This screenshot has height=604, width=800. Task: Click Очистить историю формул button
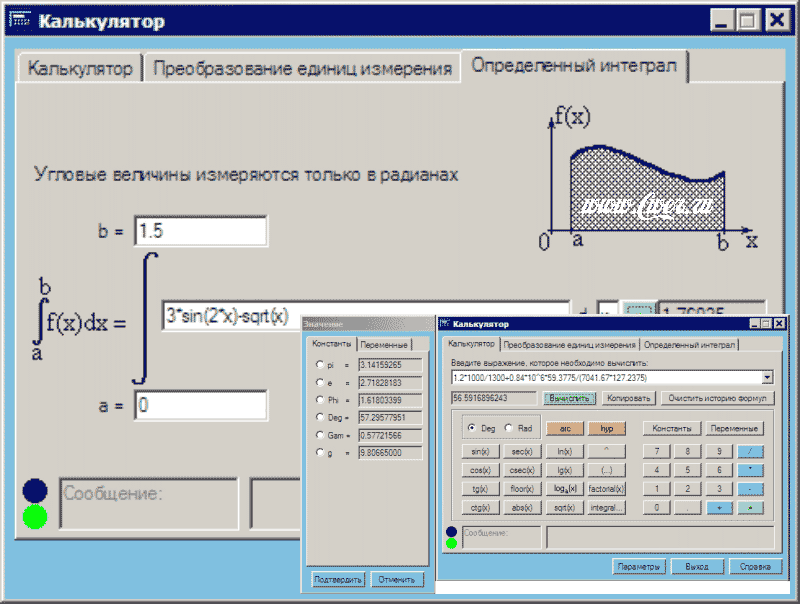pyautogui.click(x=717, y=398)
